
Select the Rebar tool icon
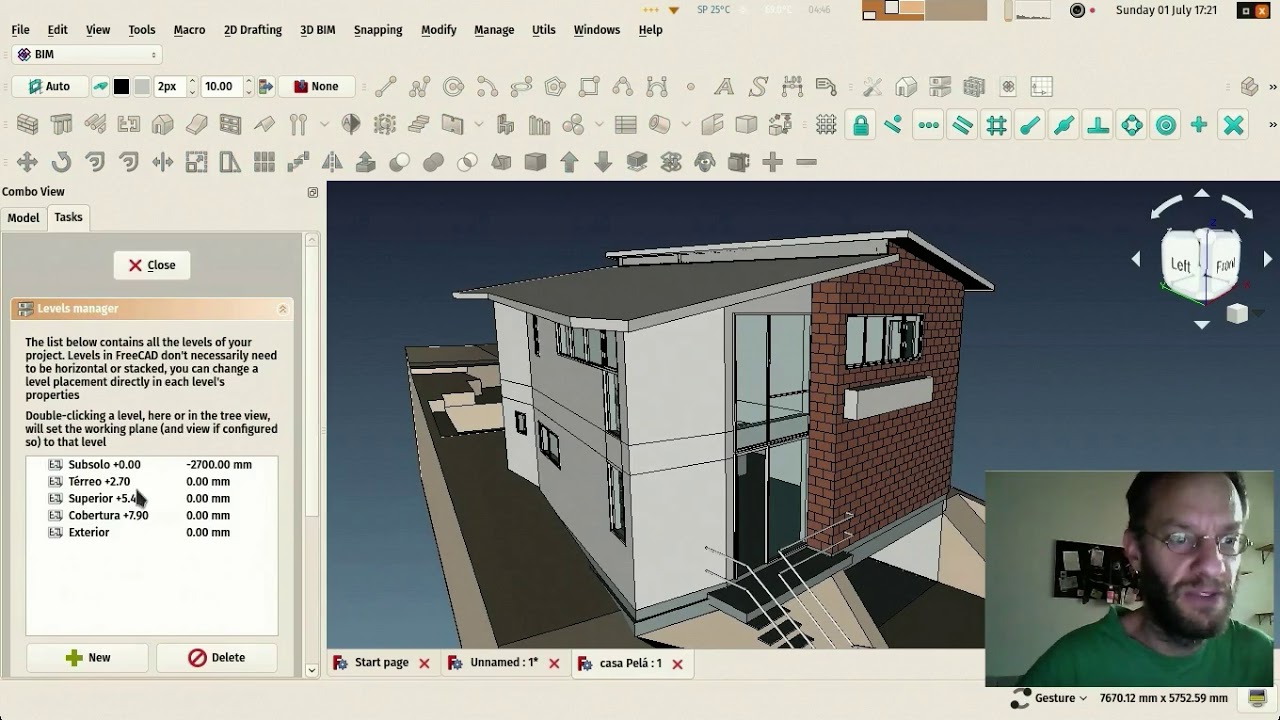pyautogui.click(x=95, y=125)
